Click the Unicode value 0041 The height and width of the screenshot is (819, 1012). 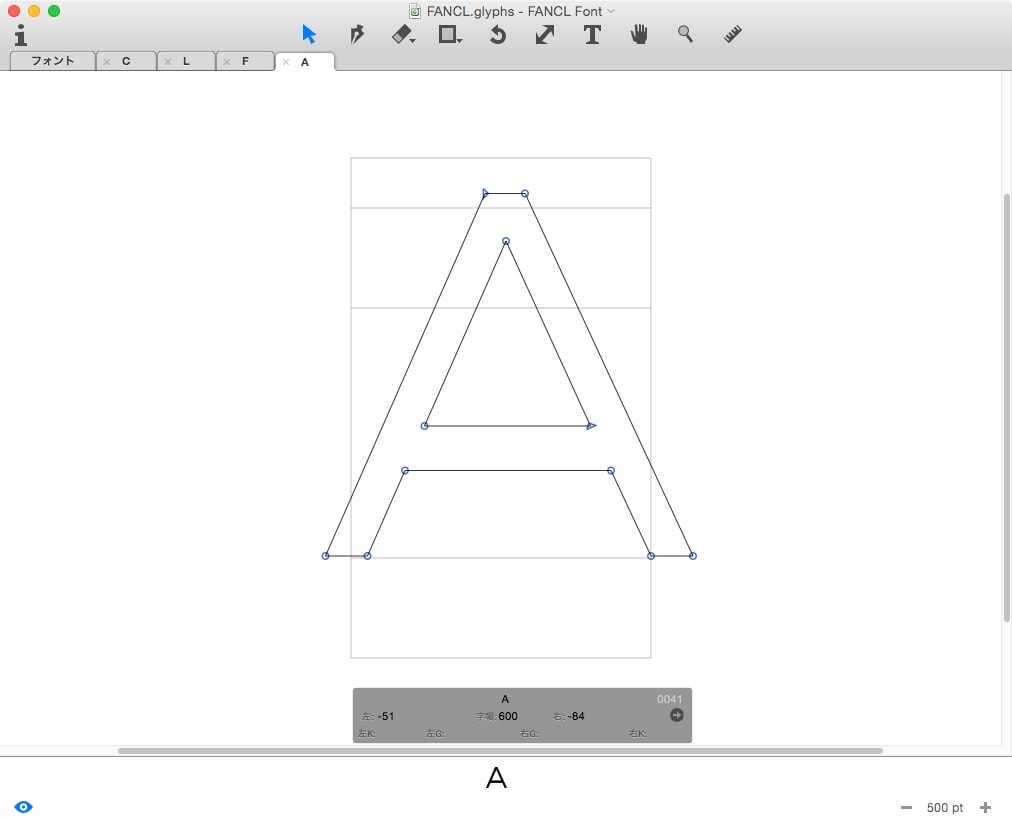(x=669, y=699)
